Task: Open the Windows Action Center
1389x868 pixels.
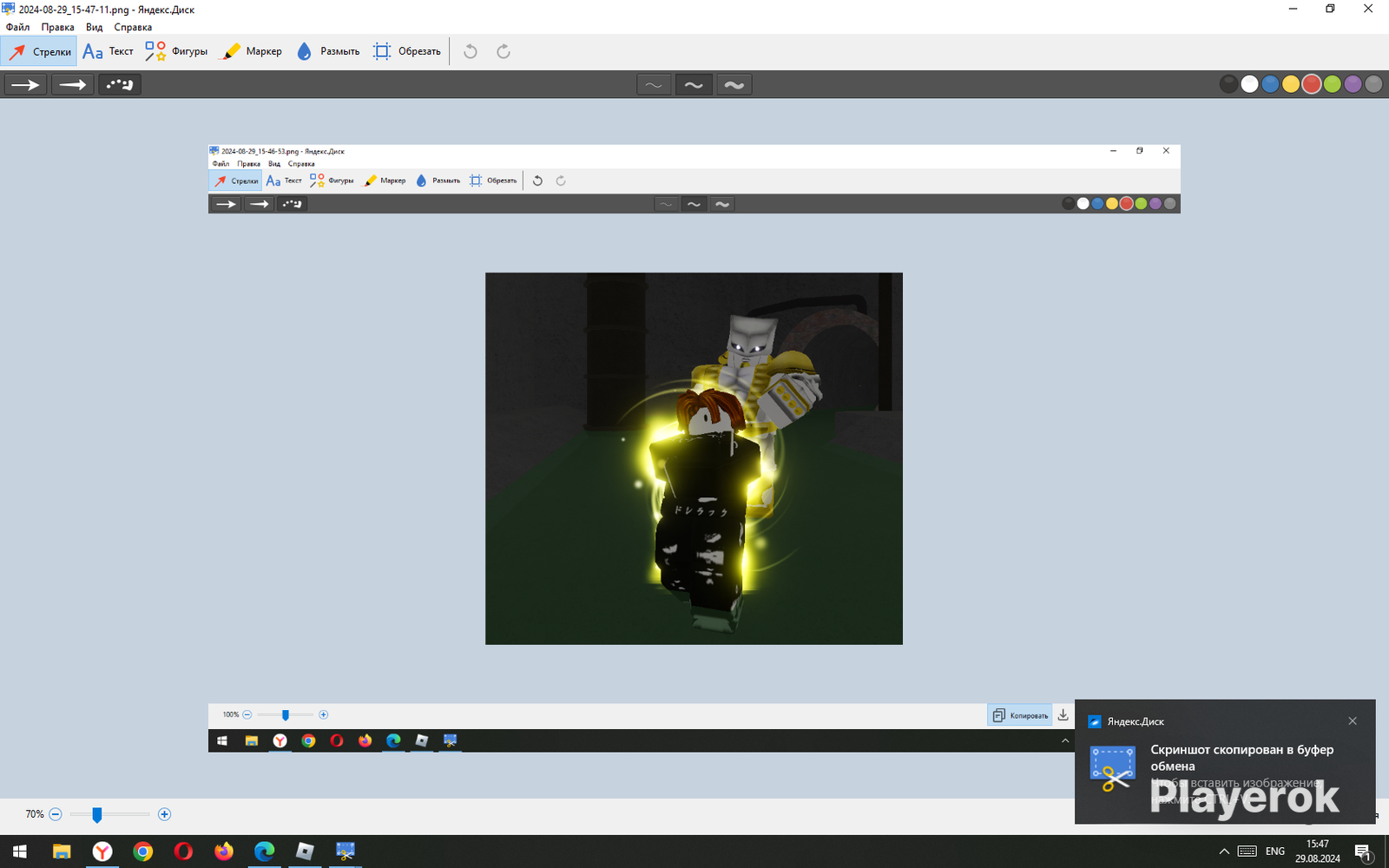Action: tap(1363, 852)
